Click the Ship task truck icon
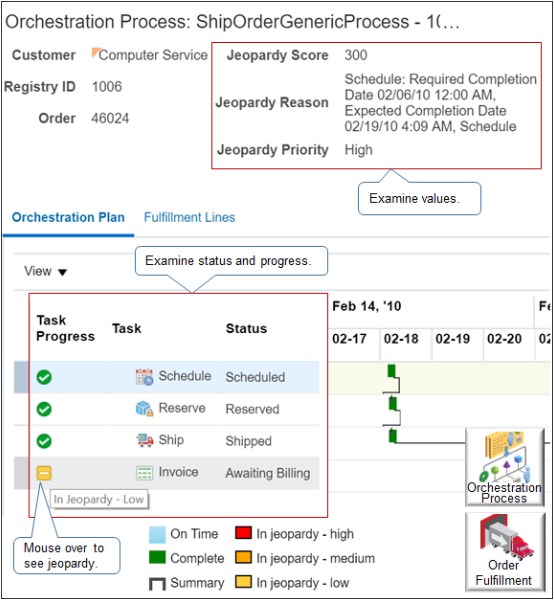Viewport: 554px width, 600px height. click(144, 440)
